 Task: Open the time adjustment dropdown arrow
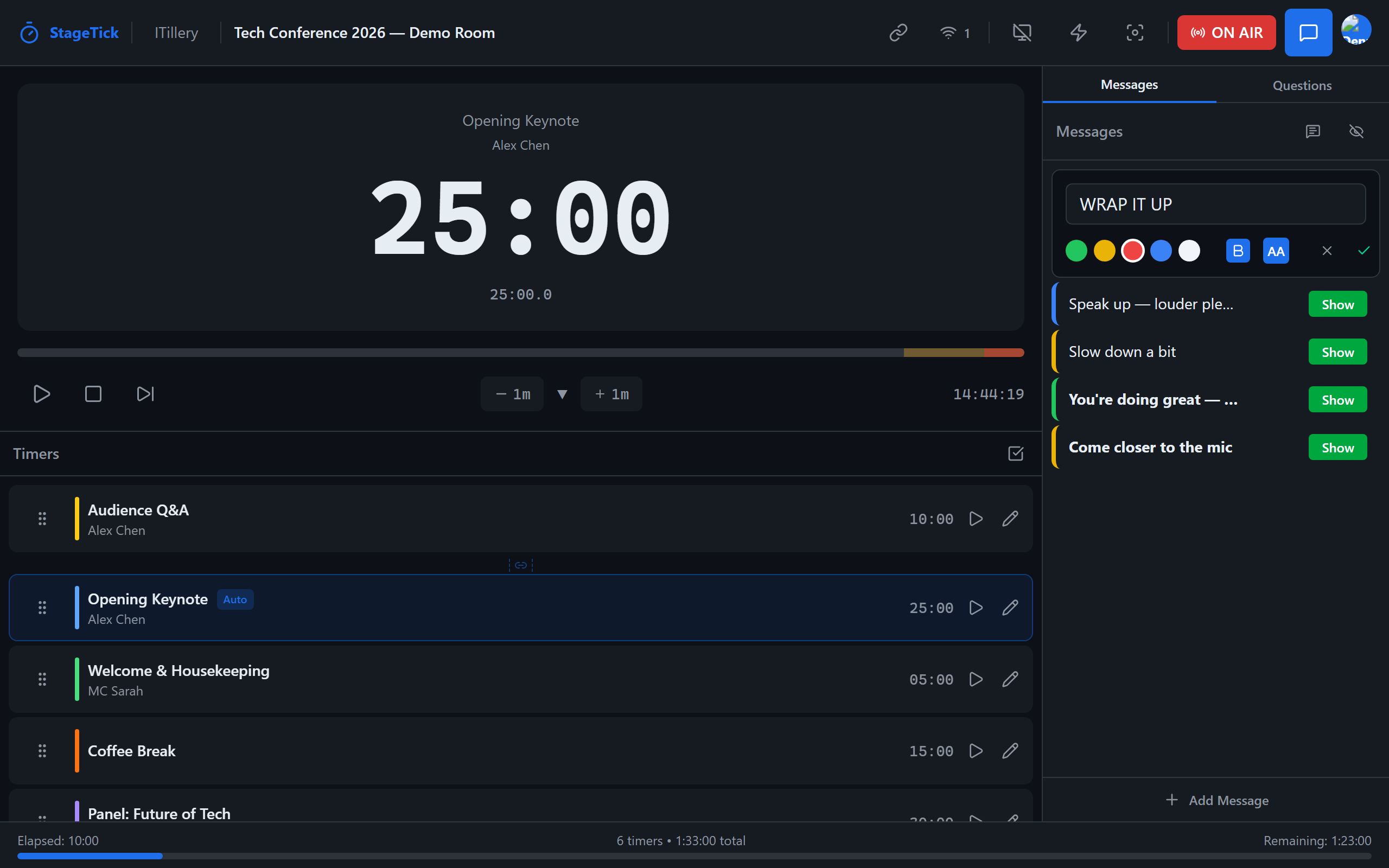coord(562,394)
